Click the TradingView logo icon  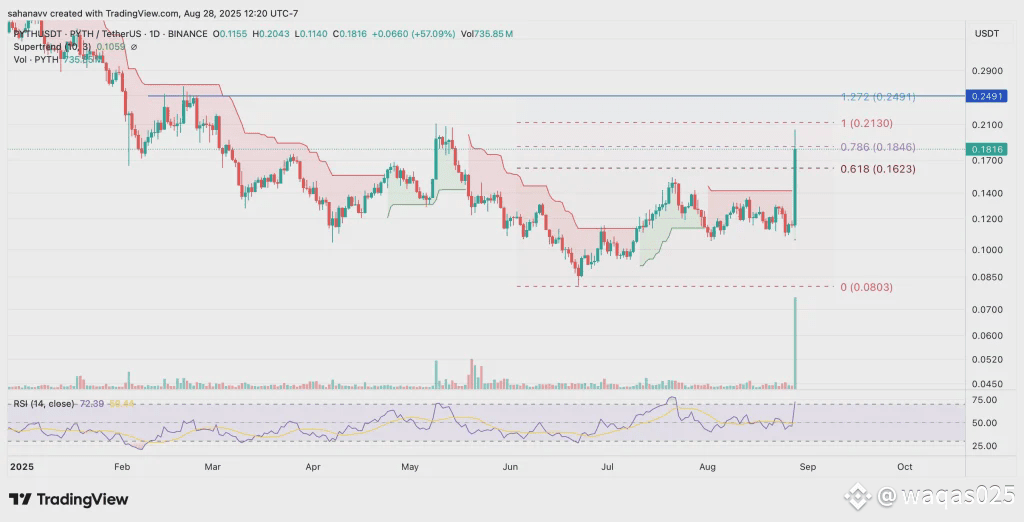point(20,500)
